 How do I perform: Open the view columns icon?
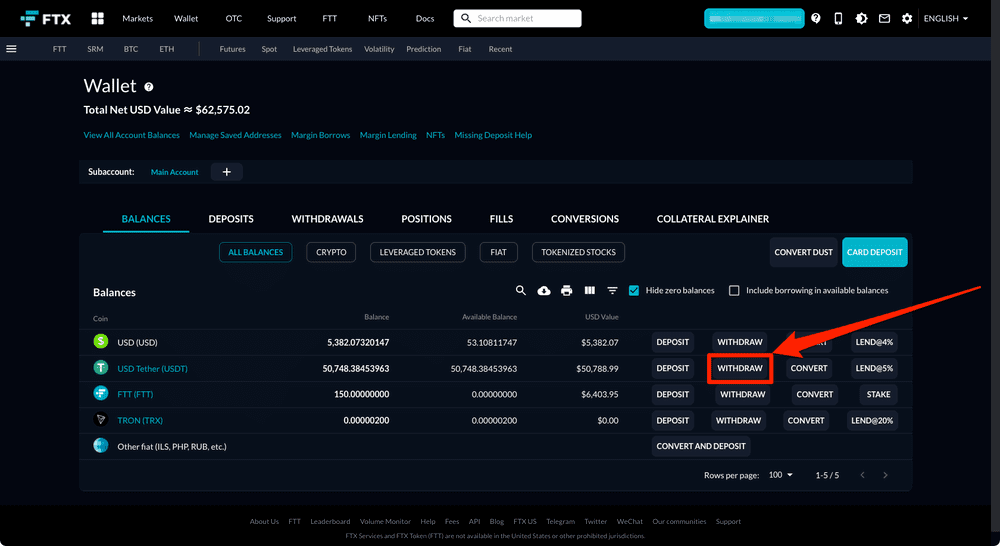[589, 290]
